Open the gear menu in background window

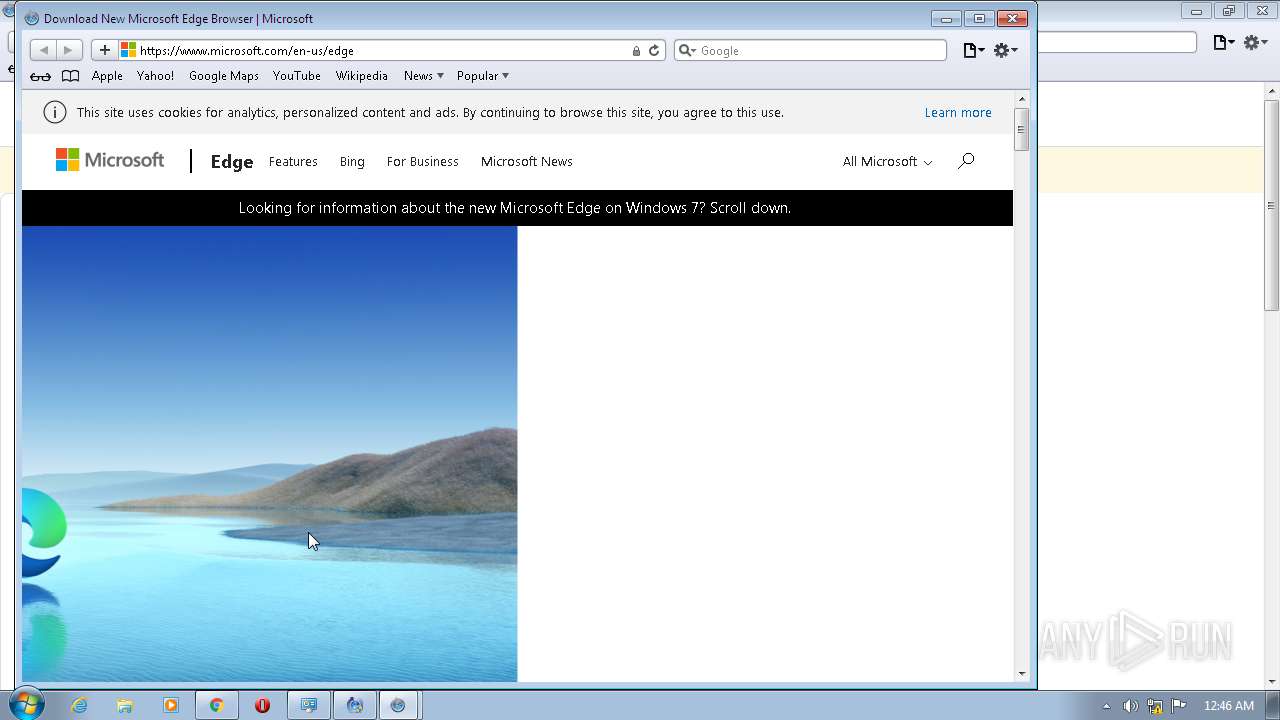(x=1255, y=42)
